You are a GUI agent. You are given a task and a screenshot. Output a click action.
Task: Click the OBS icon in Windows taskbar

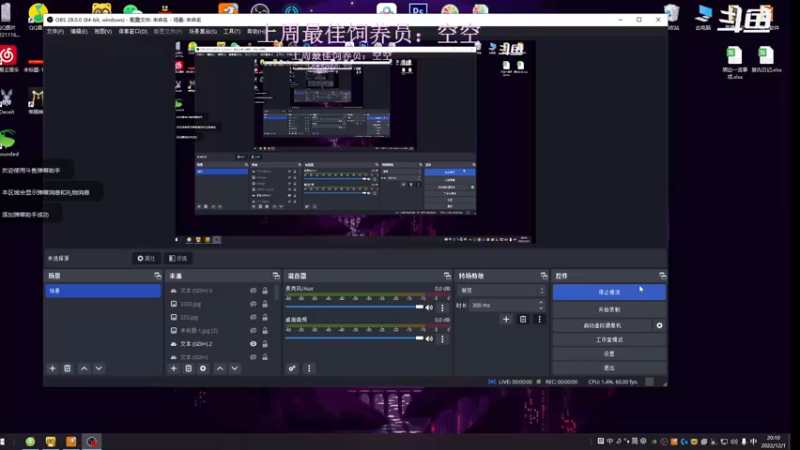coord(92,441)
